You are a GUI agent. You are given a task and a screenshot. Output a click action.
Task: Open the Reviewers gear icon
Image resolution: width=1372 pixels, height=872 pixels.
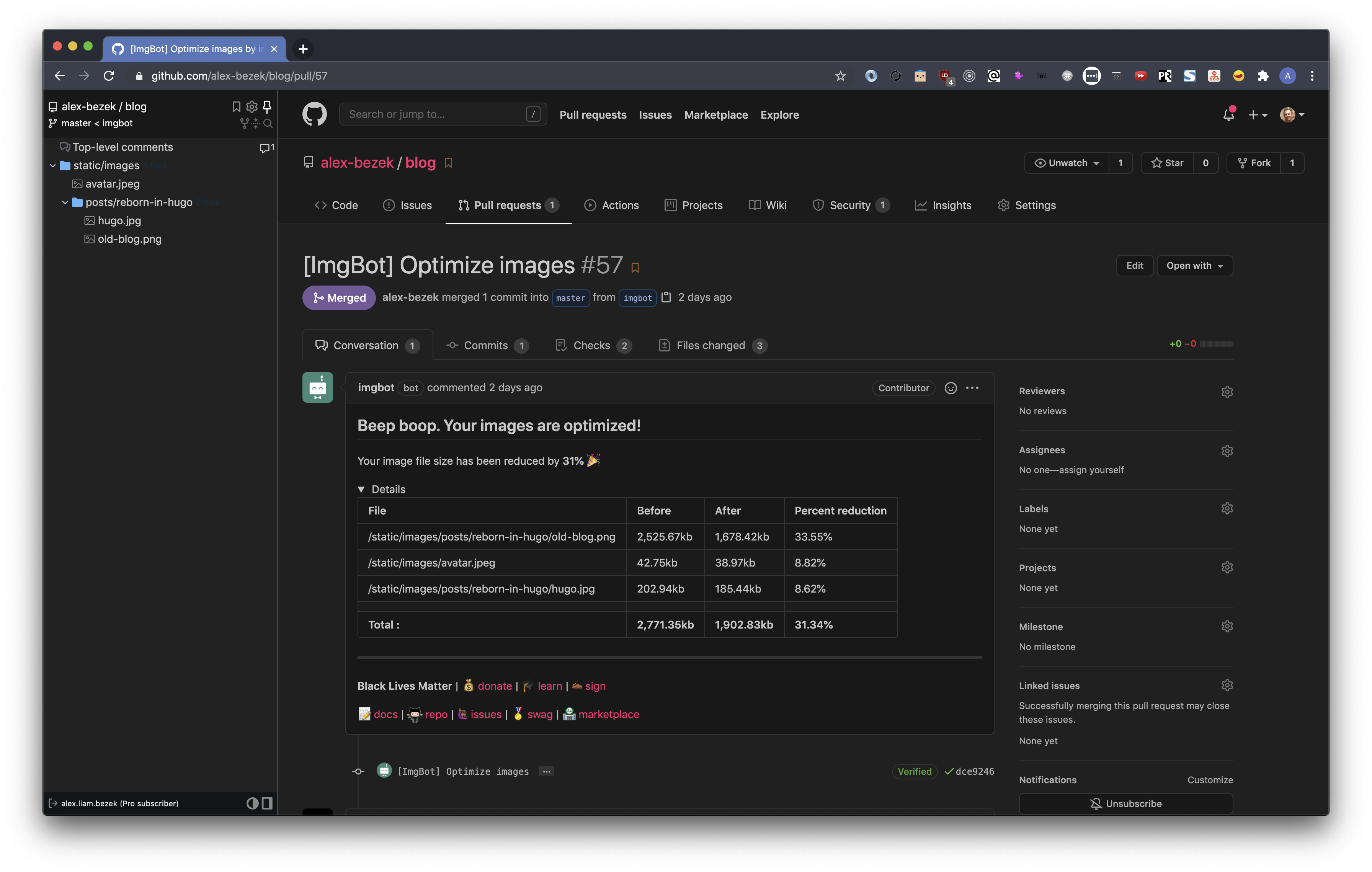pyautogui.click(x=1227, y=392)
